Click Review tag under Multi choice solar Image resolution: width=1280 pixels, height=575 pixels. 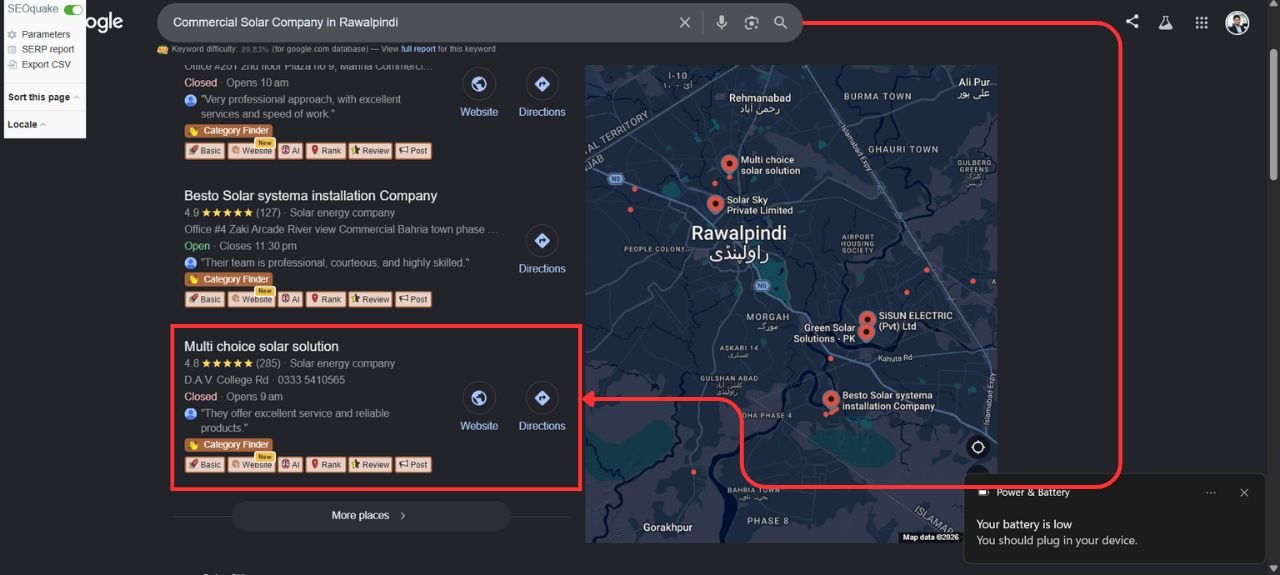pos(370,464)
